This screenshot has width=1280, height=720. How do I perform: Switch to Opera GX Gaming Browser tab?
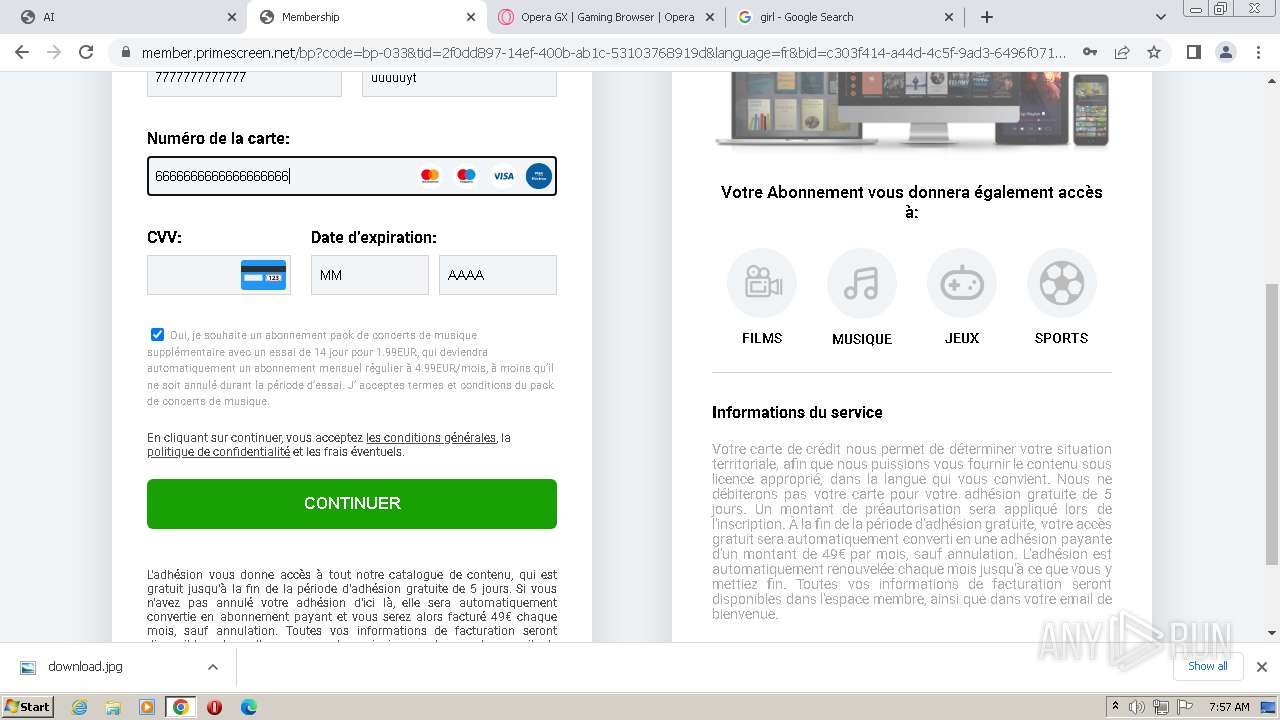(x=607, y=17)
